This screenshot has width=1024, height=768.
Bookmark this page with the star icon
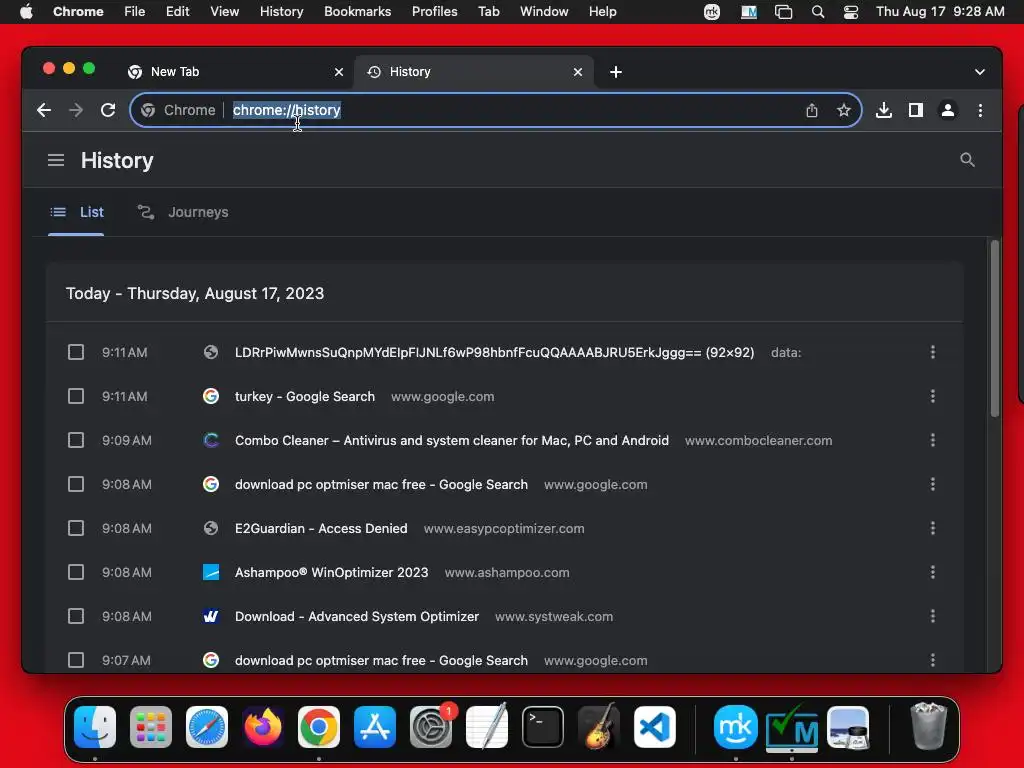coord(844,110)
